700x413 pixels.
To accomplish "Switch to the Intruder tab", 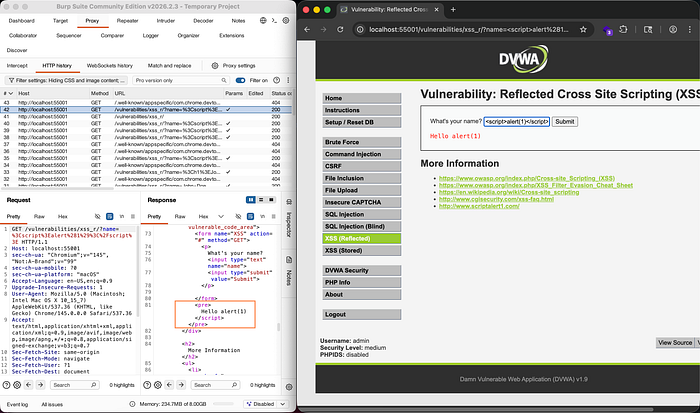I will (x=166, y=21).
